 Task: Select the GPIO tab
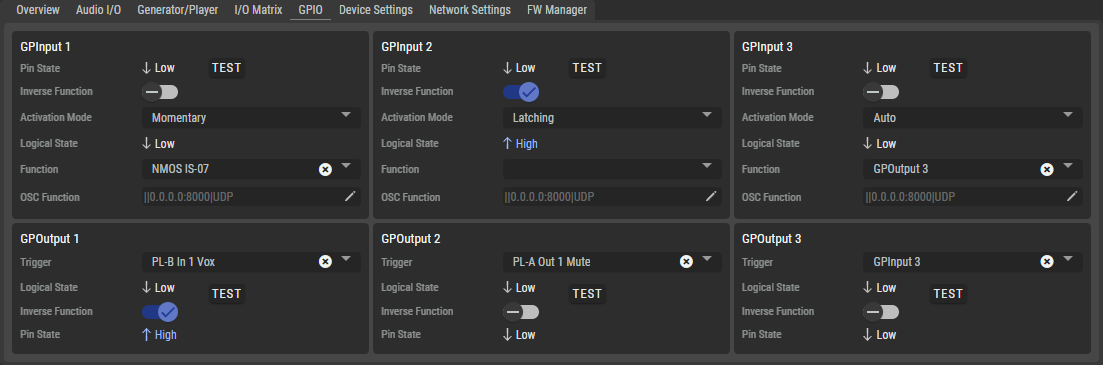pos(310,10)
